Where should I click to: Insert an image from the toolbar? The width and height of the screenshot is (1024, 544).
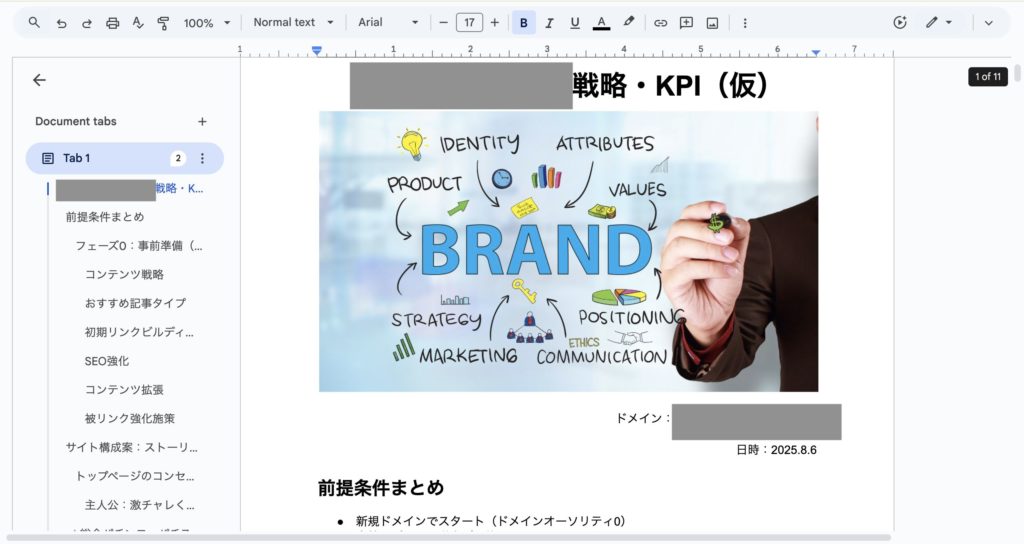pyautogui.click(x=712, y=22)
